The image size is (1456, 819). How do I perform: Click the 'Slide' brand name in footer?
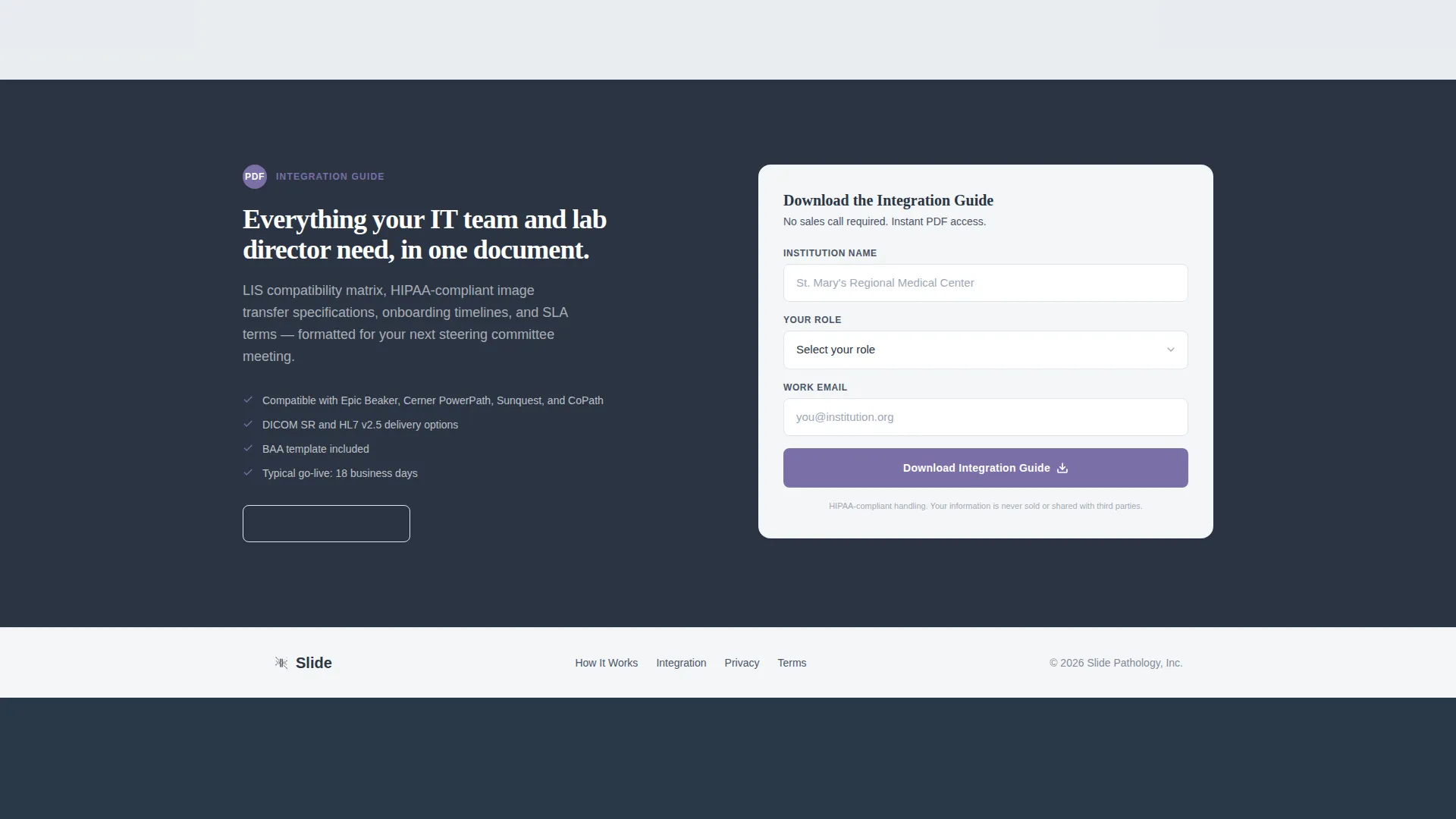[x=313, y=663]
